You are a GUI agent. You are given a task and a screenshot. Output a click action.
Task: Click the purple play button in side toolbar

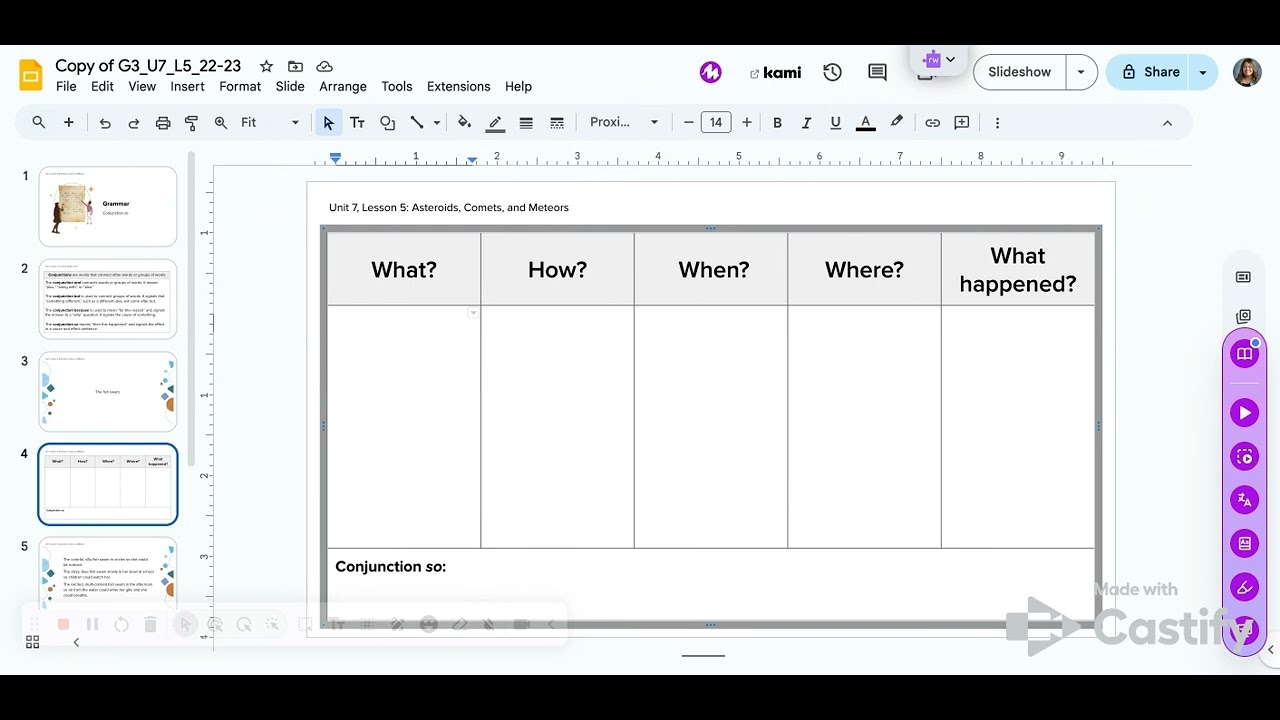pyautogui.click(x=1244, y=412)
